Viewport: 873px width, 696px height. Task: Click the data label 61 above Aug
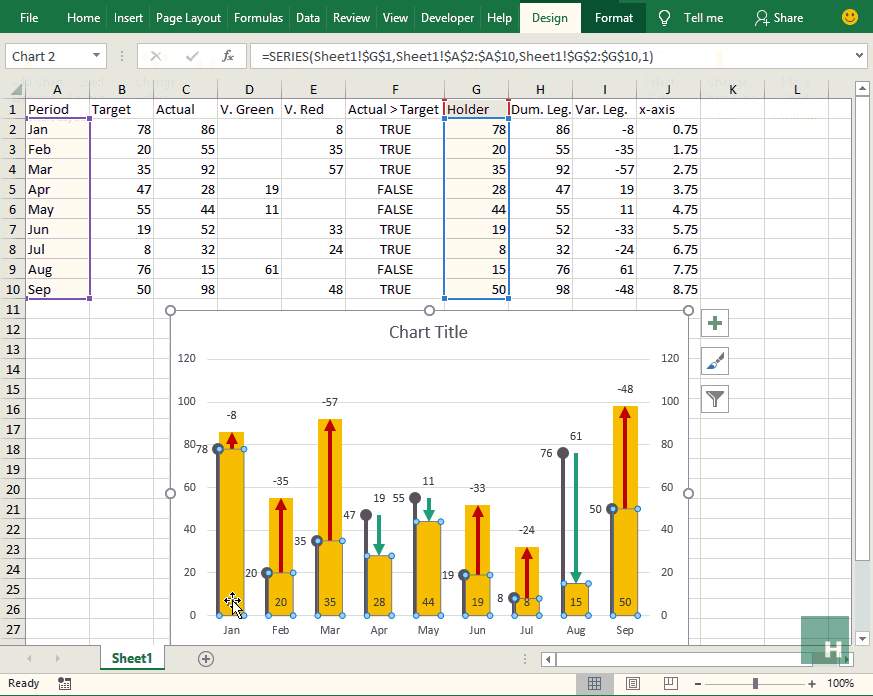click(576, 436)
